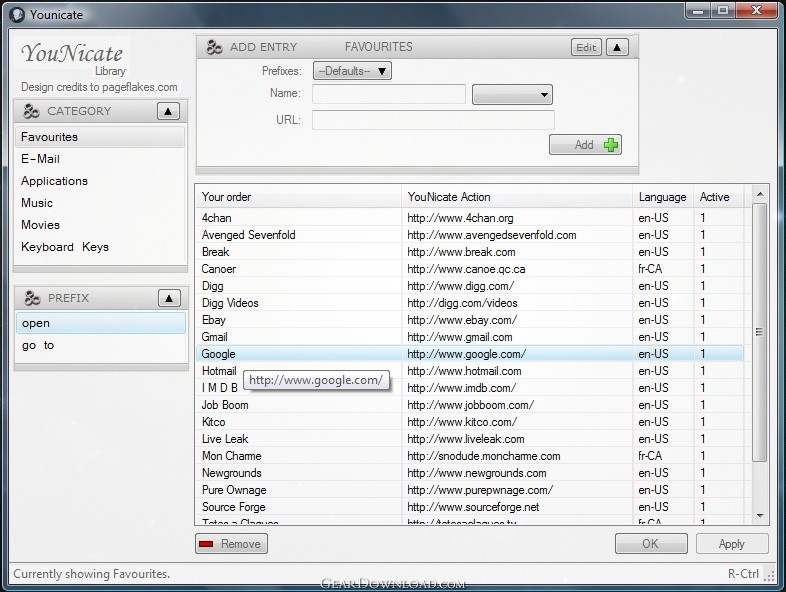Sort by the YouNicate Action column header

click(x=517, y=197)
